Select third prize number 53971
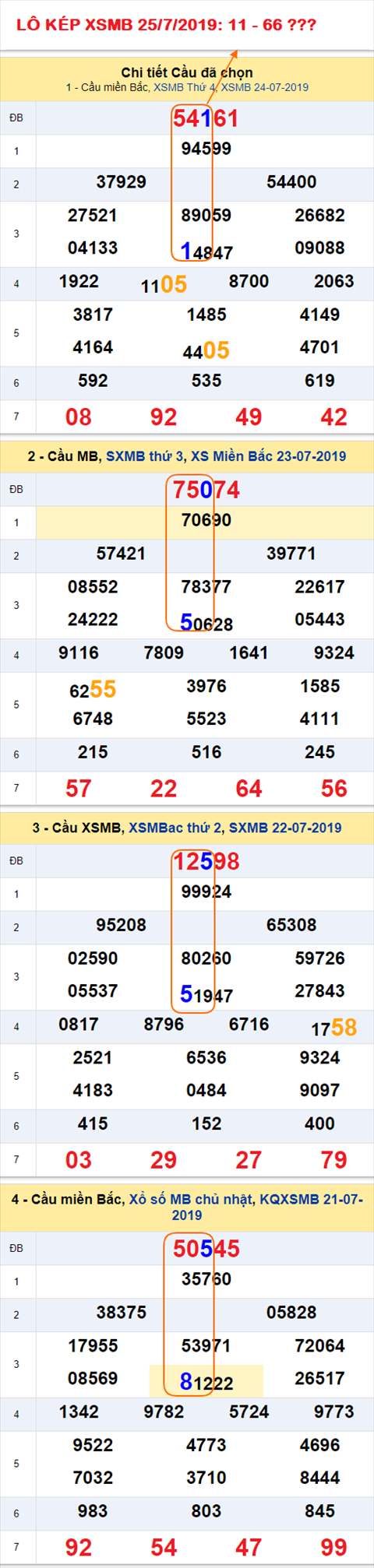This screenshot has width=374, height=1568. (x=206, y=1346)
